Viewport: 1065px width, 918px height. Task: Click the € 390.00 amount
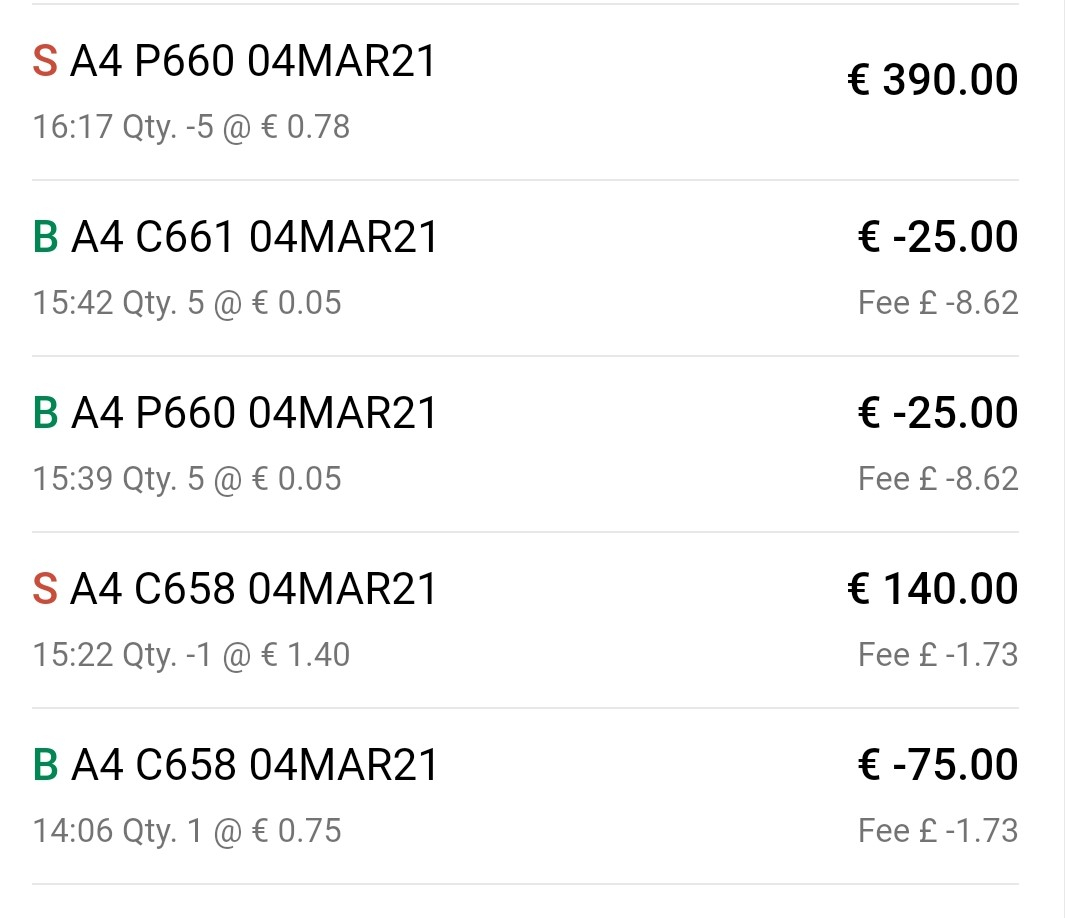pos(932,80)
